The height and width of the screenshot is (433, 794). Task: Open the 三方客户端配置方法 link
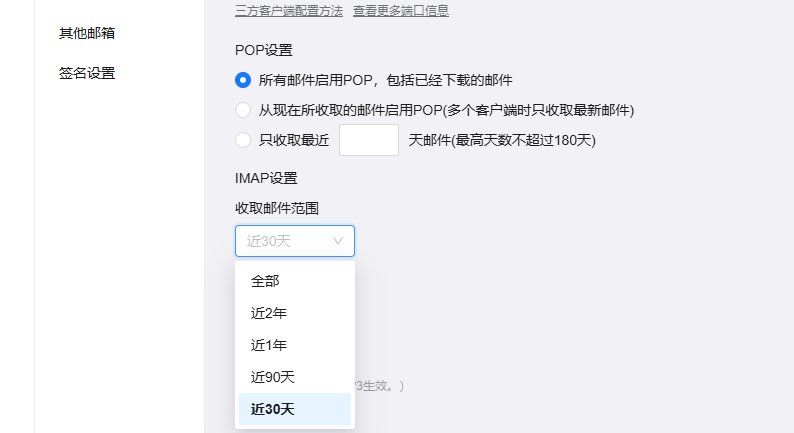[x=289, y=11]
